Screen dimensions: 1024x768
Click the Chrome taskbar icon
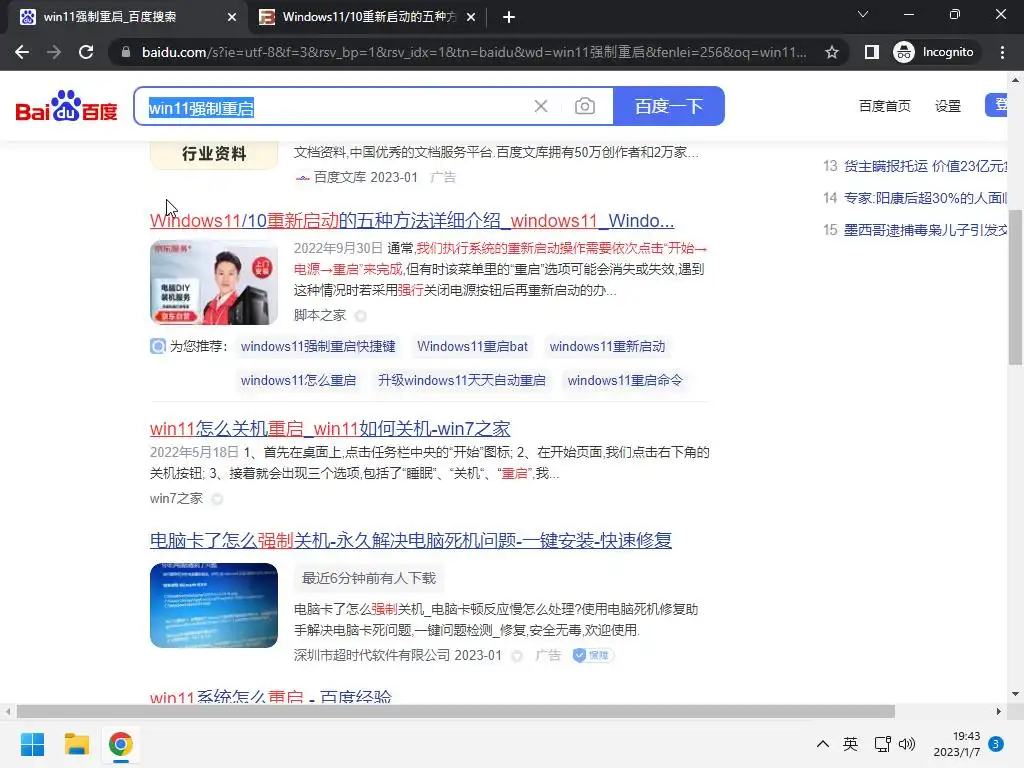click(x=120, y=744)
